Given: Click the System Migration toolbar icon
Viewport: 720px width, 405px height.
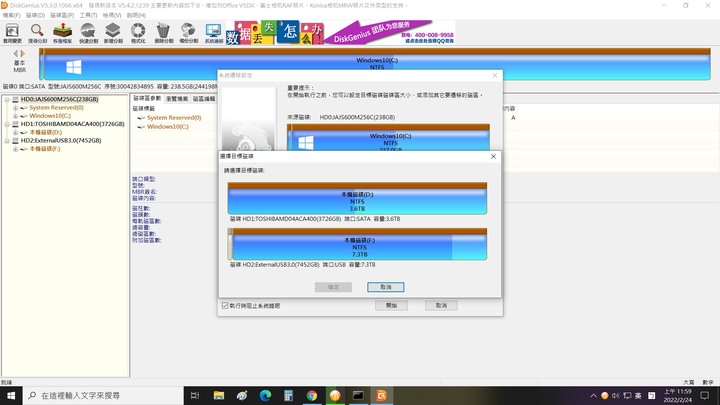Looking at the screenshot, I should click(214, 33).
